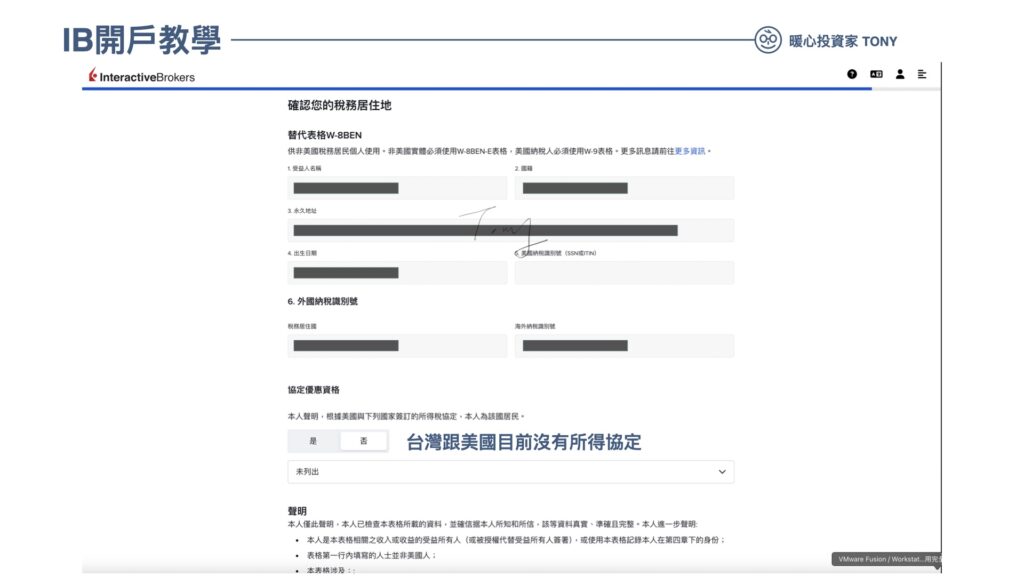This screenshot has width=1024, height=576.
Task: Click the language switch icon
Action: pyautogui.click(x=876, y=74)
